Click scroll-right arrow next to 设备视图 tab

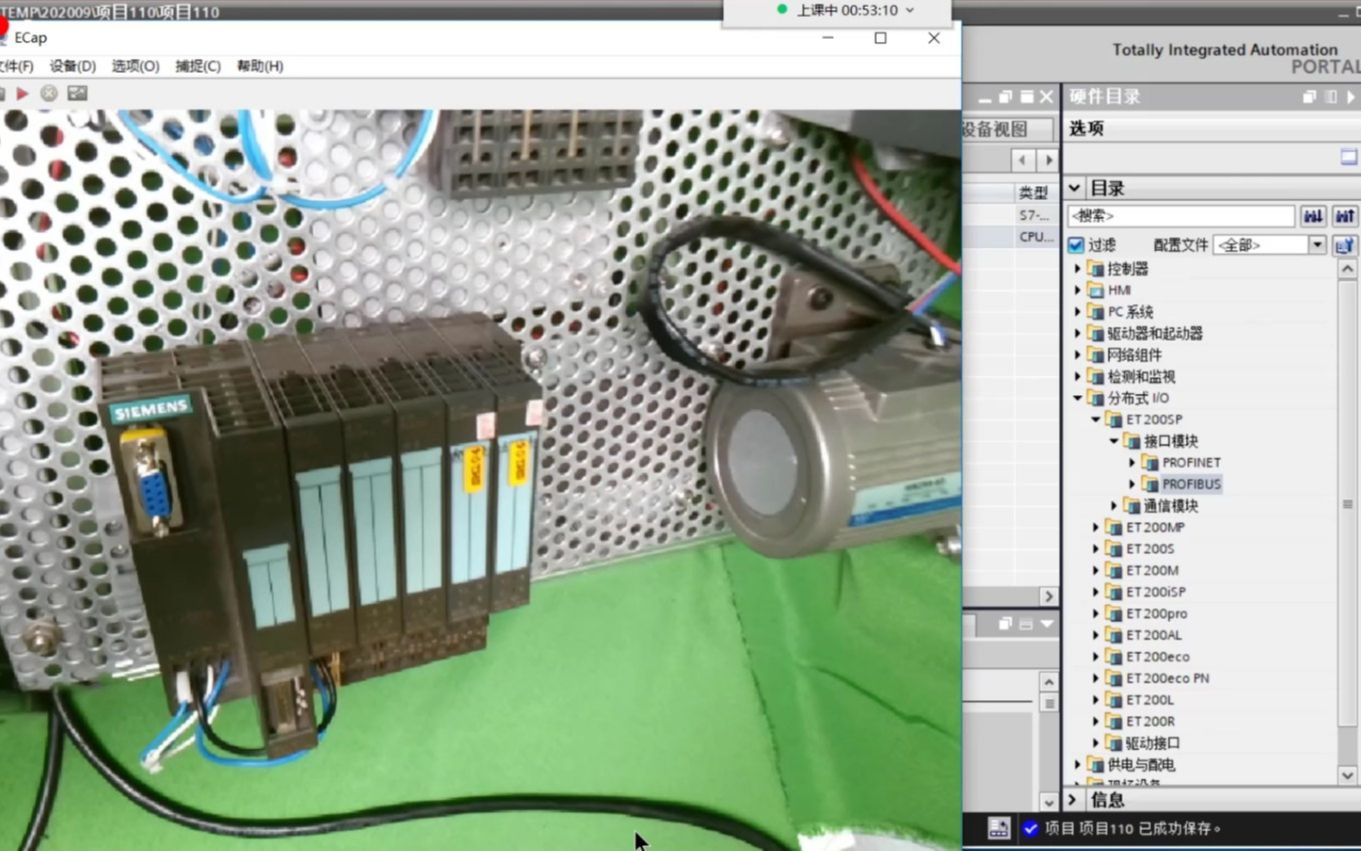[1047, 160]
